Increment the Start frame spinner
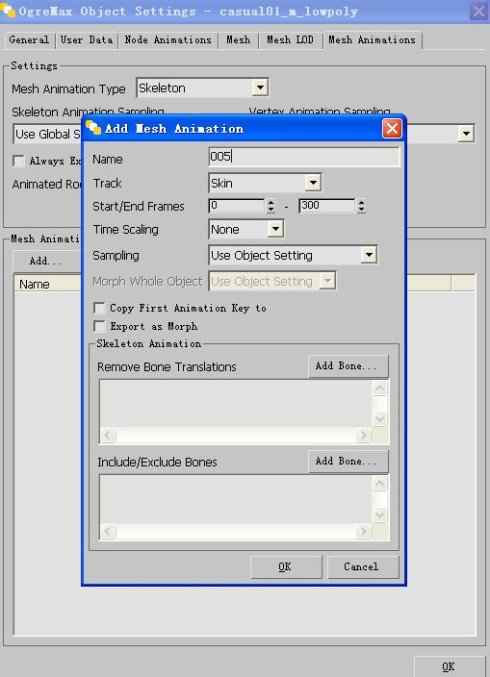Viewport: 490px width, 677px height. pyautogui.click(x=271, y=202)
